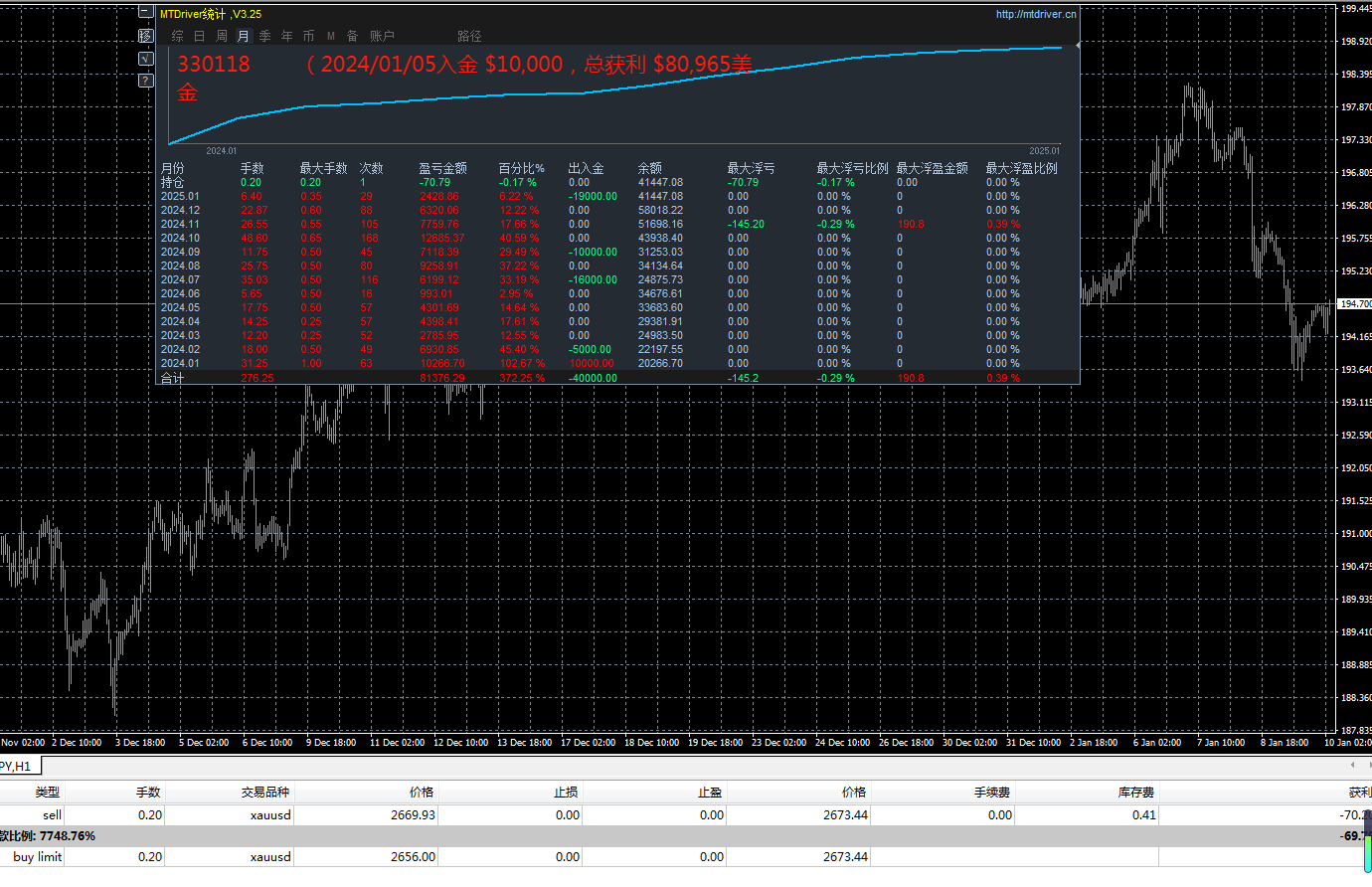Viewport: 1372px width, 887px height.
Task: Click the 手续费 column header
Action: (x=992, y=793)
